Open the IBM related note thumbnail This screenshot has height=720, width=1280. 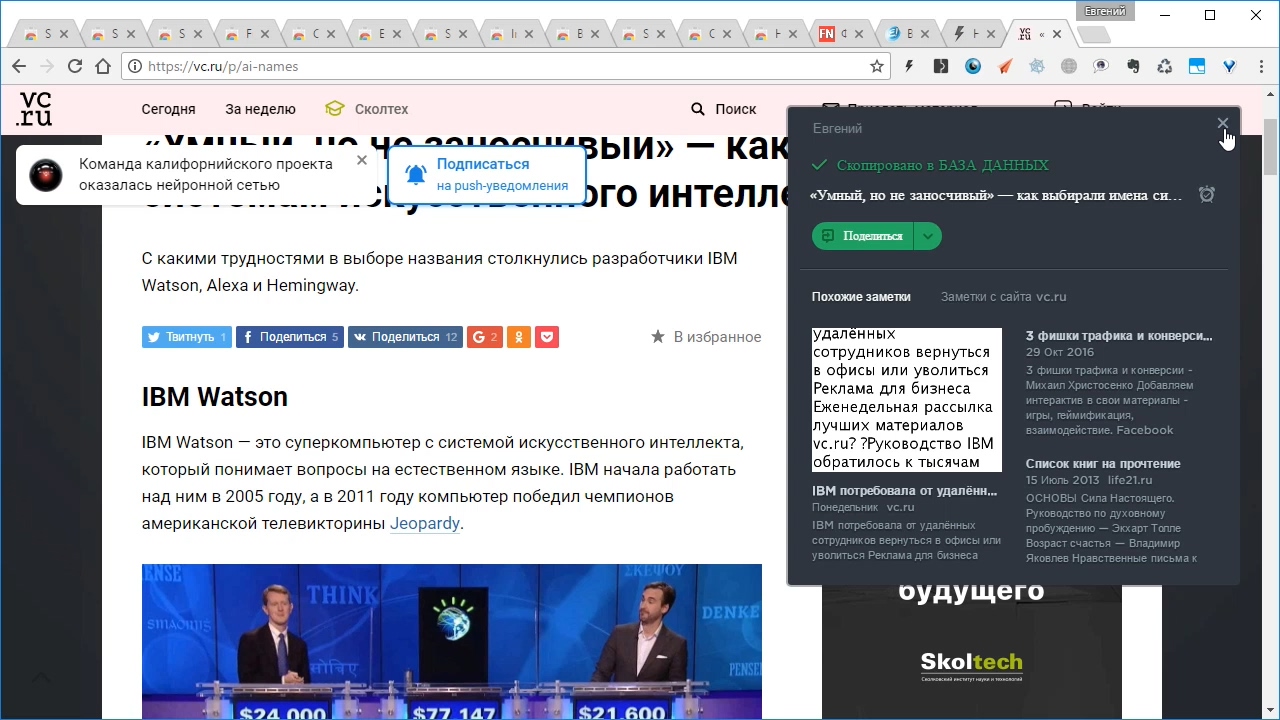click(907, 400)
